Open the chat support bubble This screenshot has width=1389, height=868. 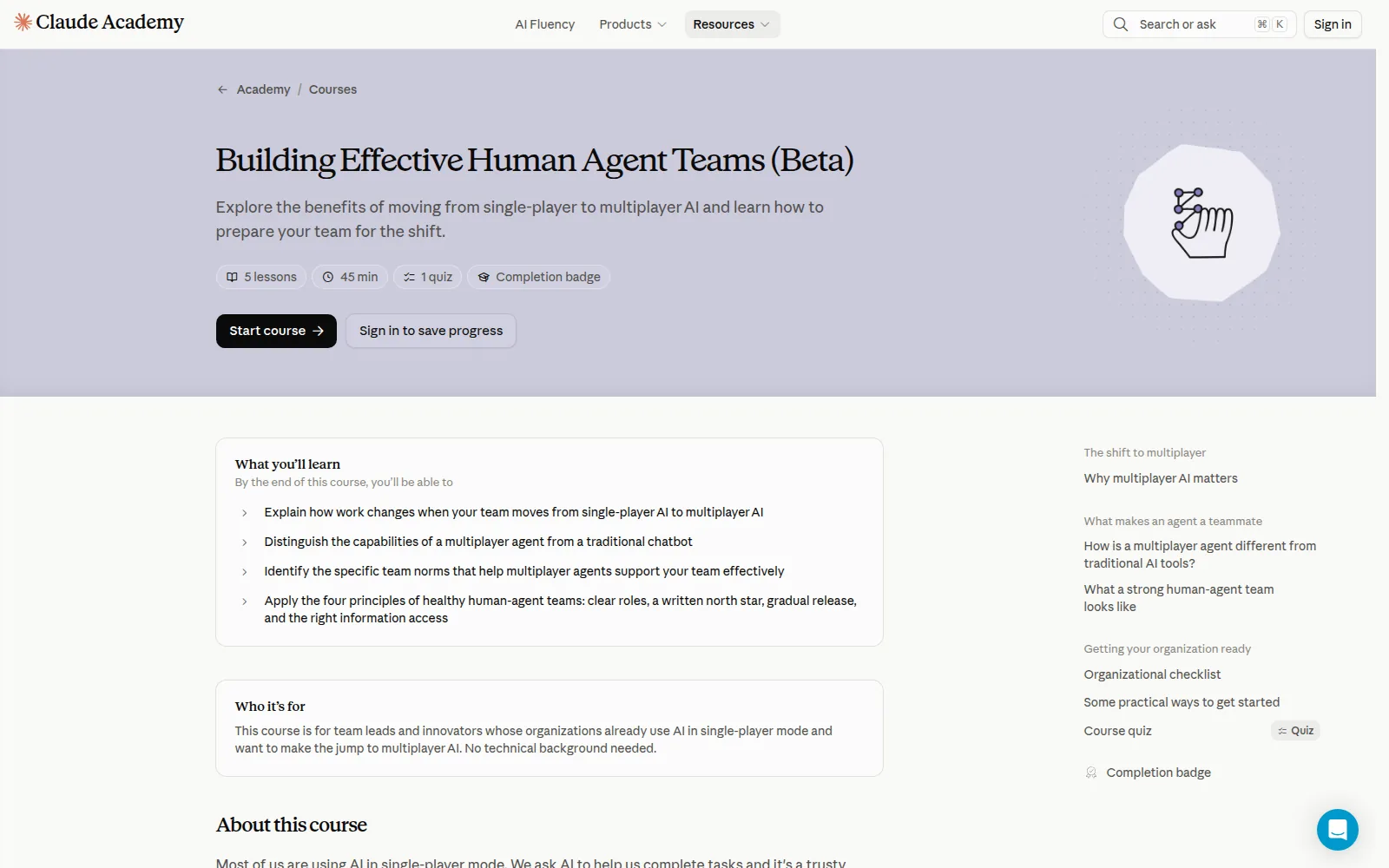tap(1337, 829)
